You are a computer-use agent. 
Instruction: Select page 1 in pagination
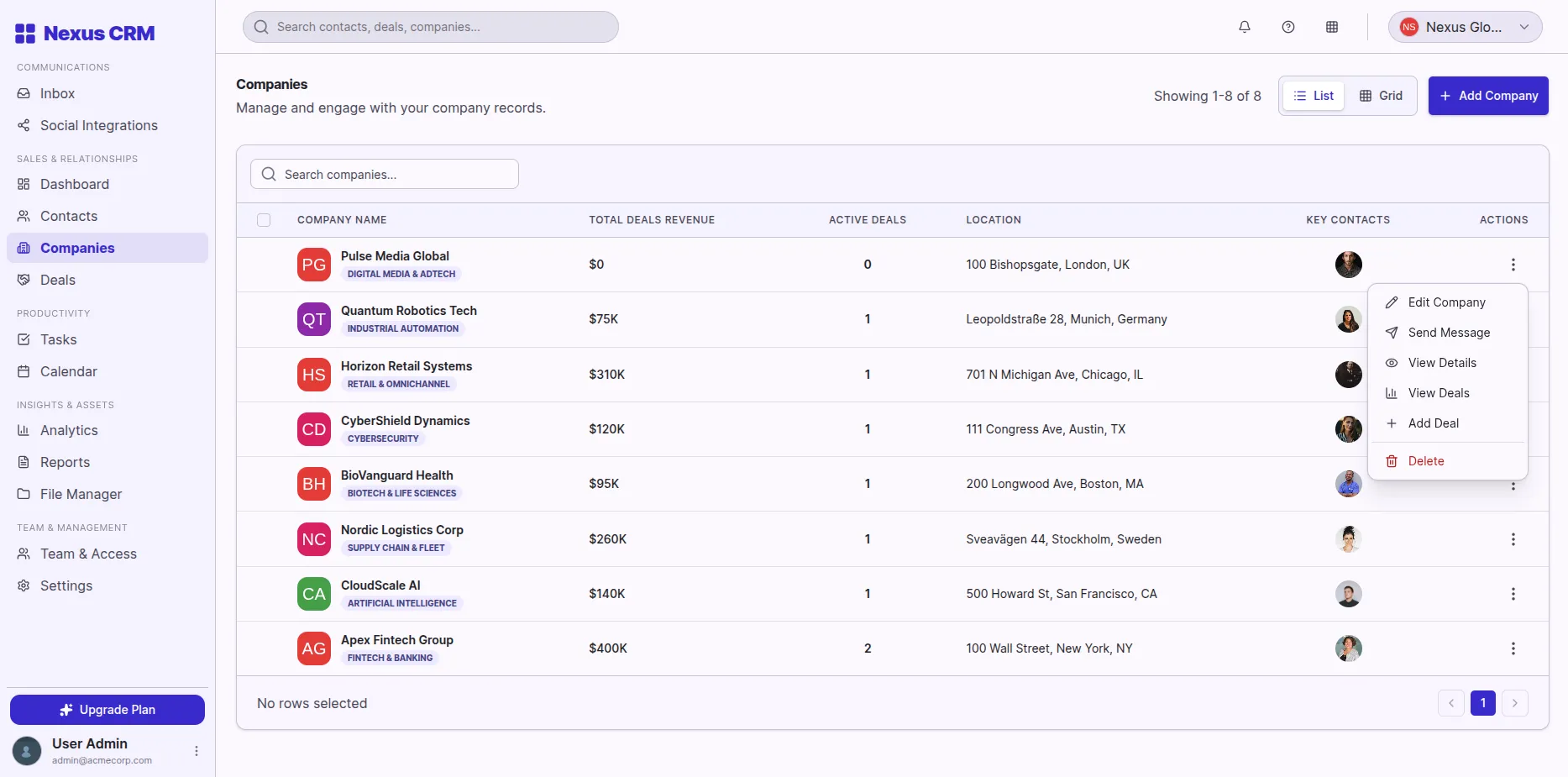[1483, 703]
